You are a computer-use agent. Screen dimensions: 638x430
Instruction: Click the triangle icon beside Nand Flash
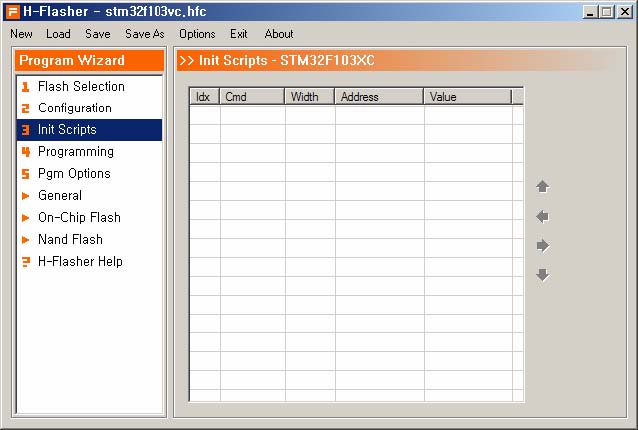click(25, 240)
